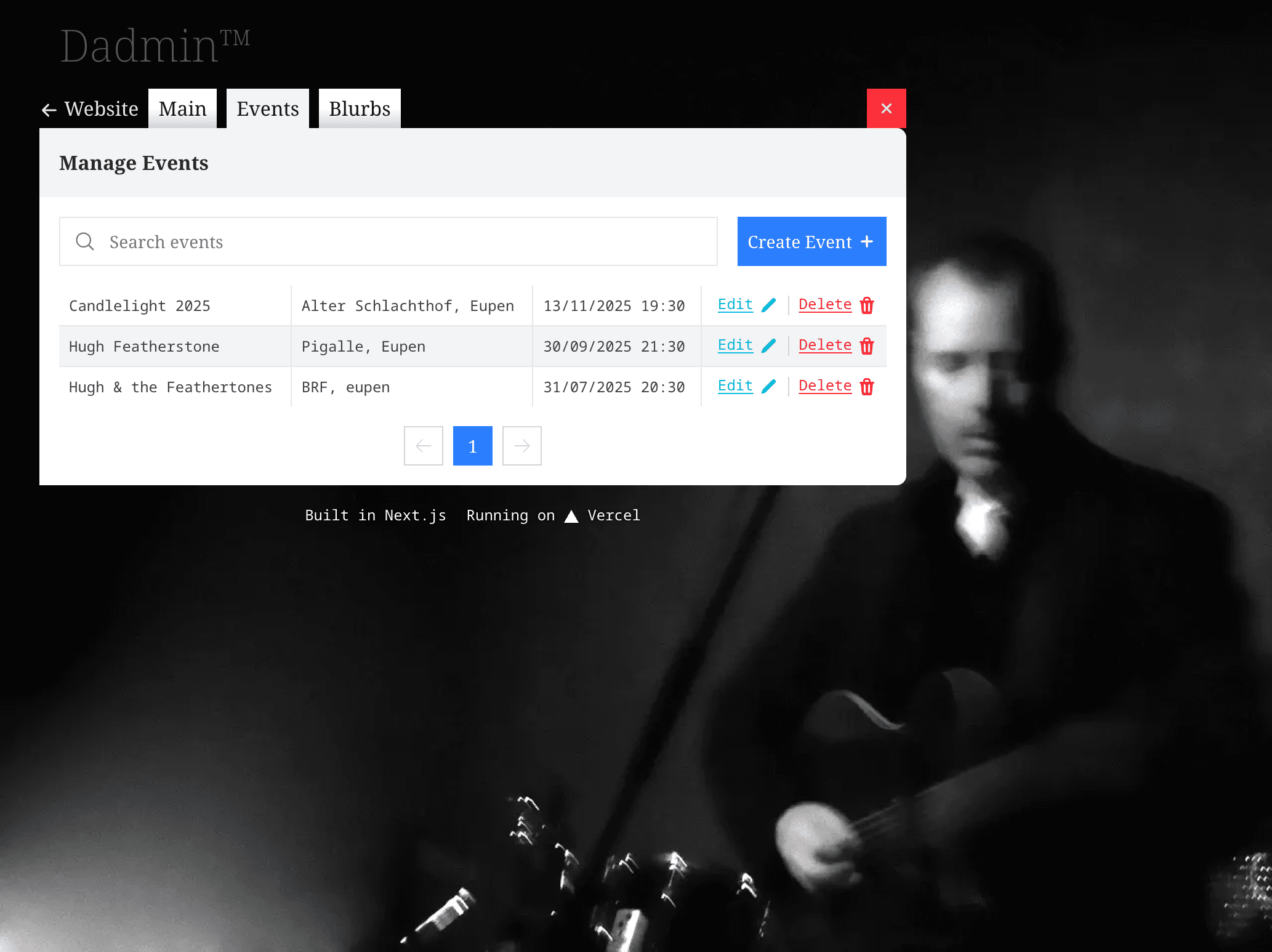Click trash icon for Hugh & the Feathertones
The image size is (1272, 952).
click(x=867, y=387)
